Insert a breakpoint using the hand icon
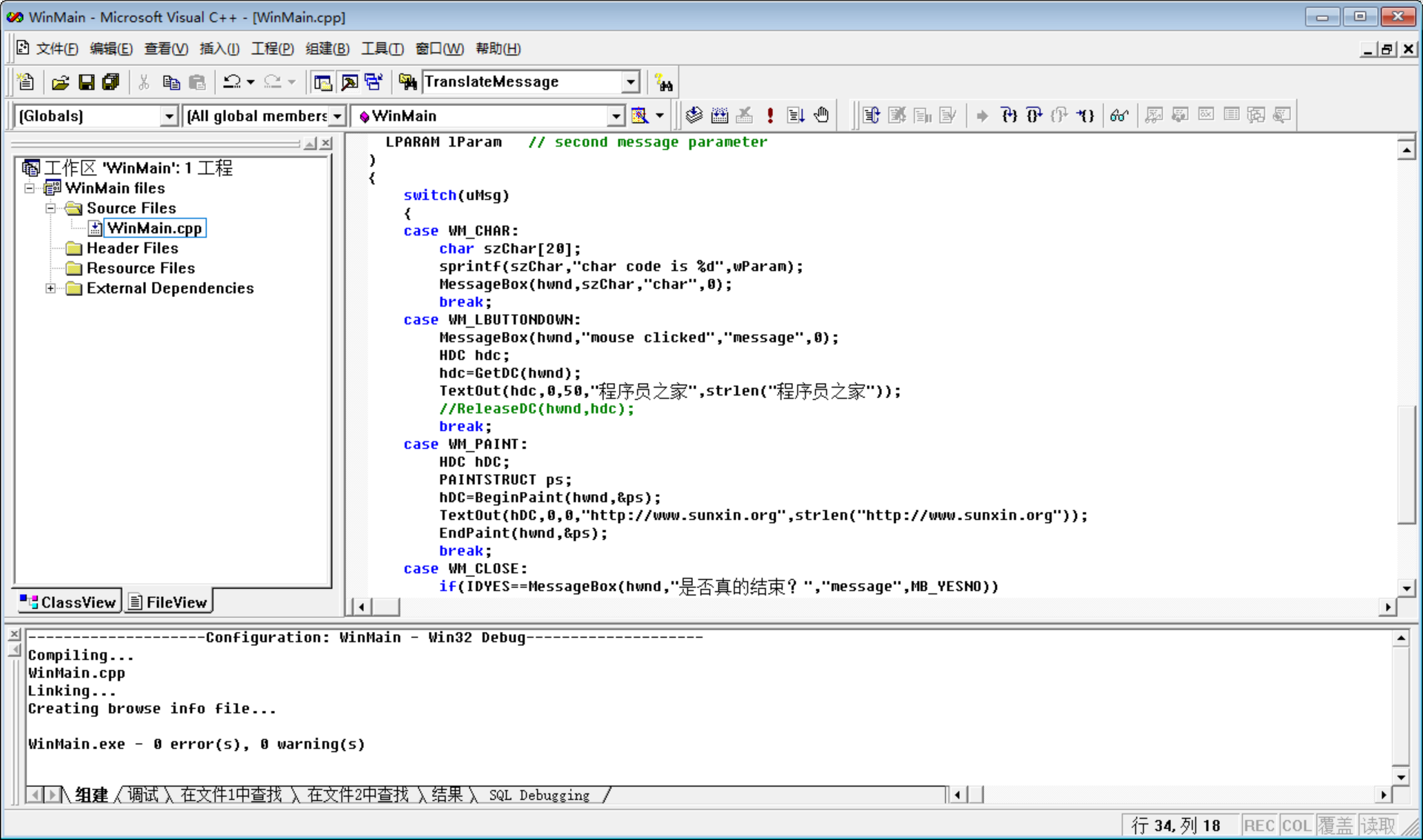 point(821,116)
